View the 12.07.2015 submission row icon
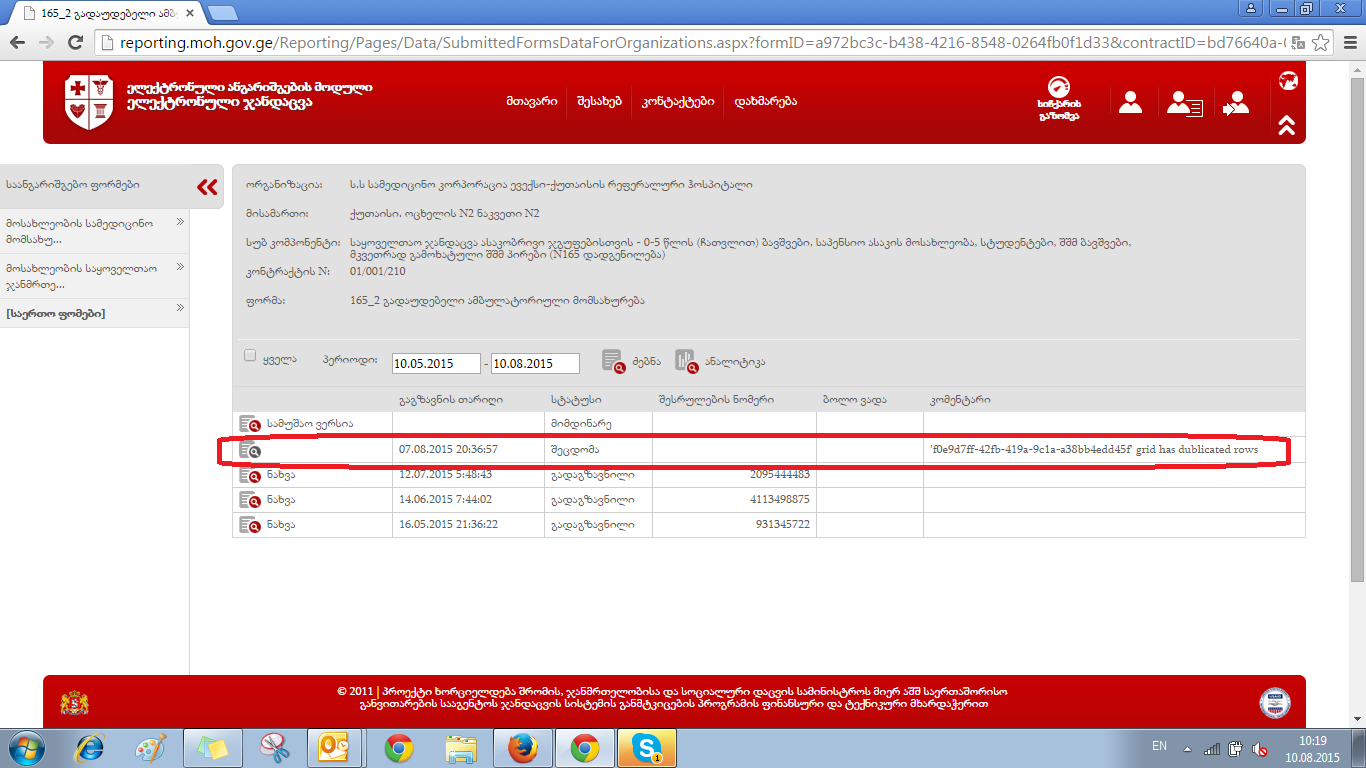Image resolution: width=1366 pixels, height=768 pixels. pos(249,475)
